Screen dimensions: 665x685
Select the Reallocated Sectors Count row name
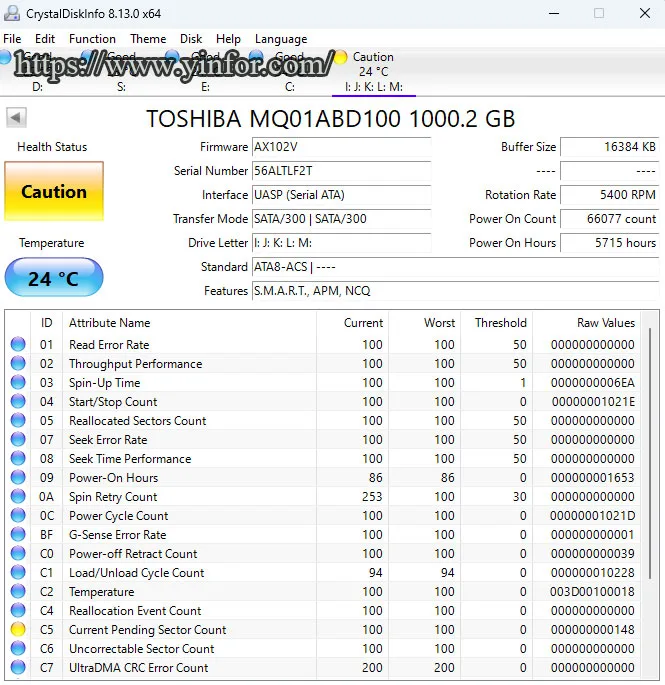coord(137,421)
